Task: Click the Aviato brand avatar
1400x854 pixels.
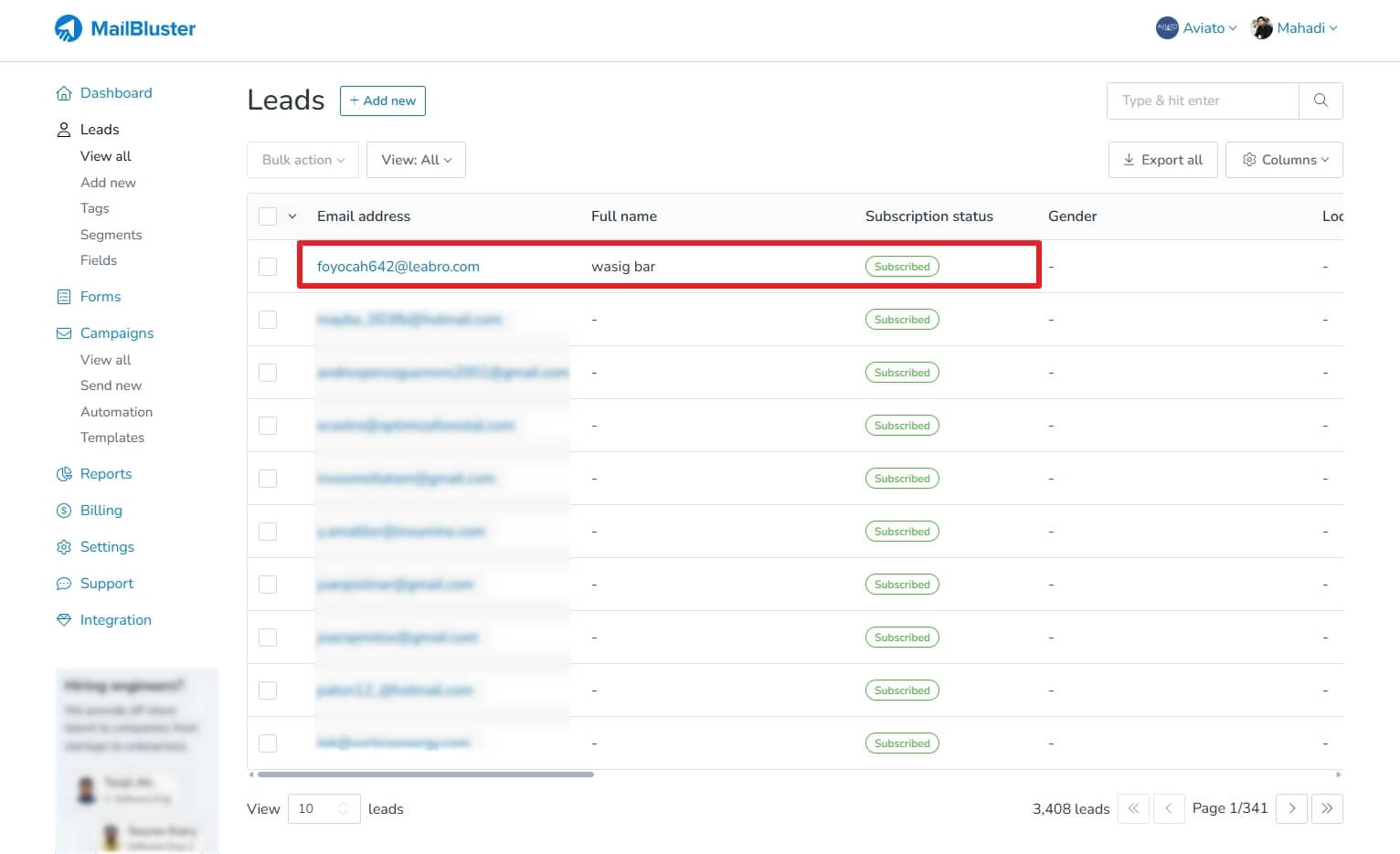Action: pyautogui.click(x=1167, y=28)
